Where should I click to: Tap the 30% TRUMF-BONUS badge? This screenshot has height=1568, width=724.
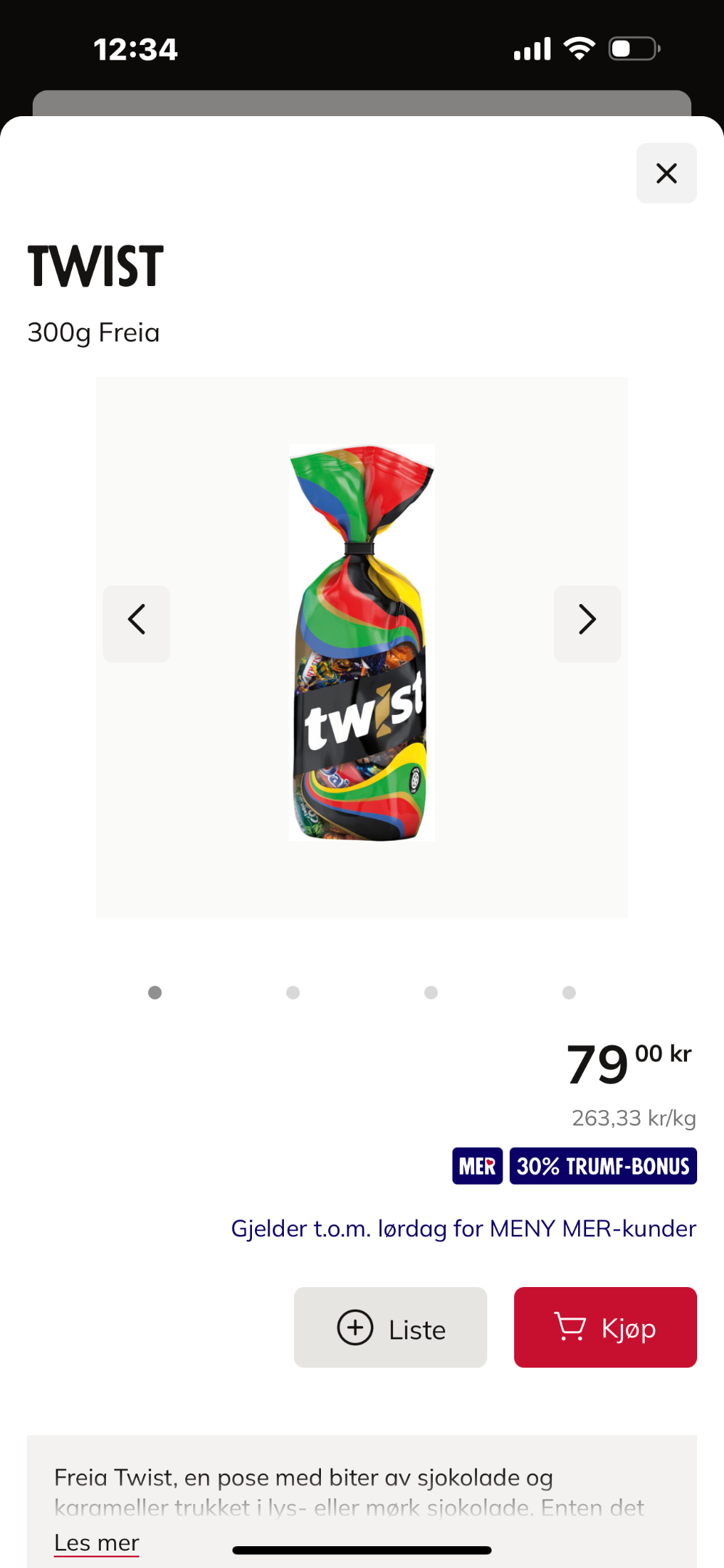[x=603, y=1166]
